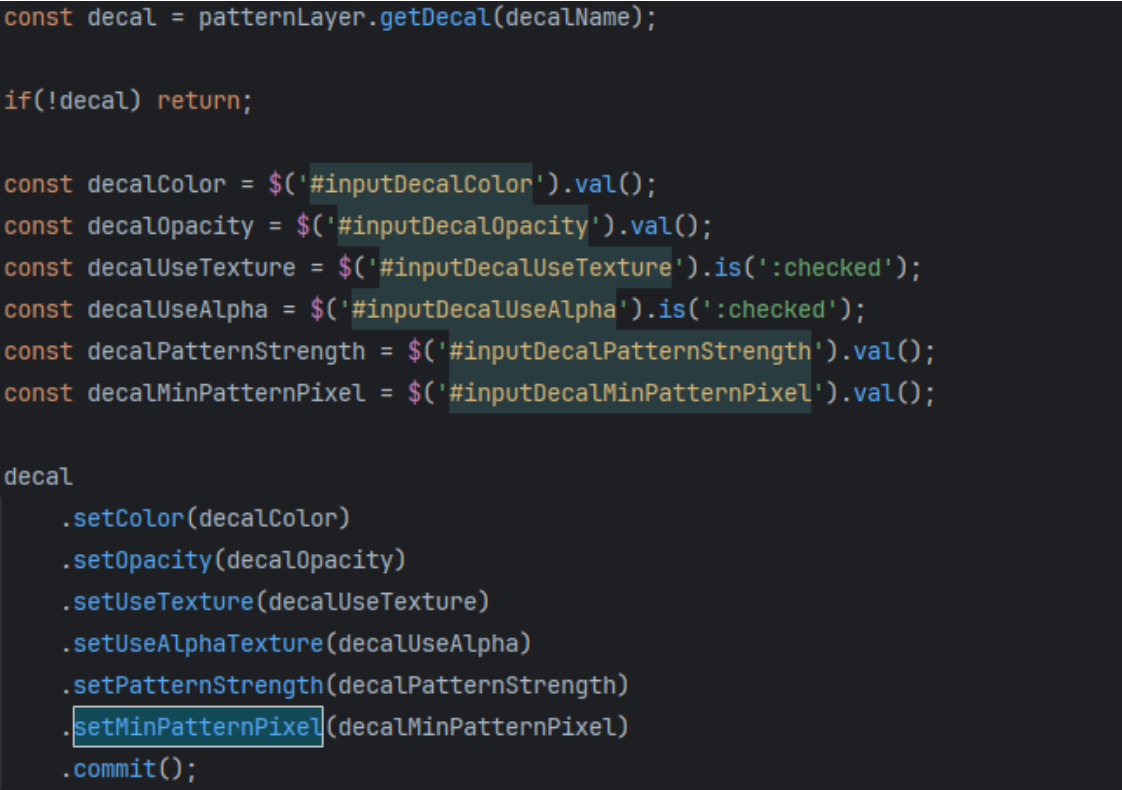
Task: Click the decalUseAlpha variable declaration
Action: 177,310
